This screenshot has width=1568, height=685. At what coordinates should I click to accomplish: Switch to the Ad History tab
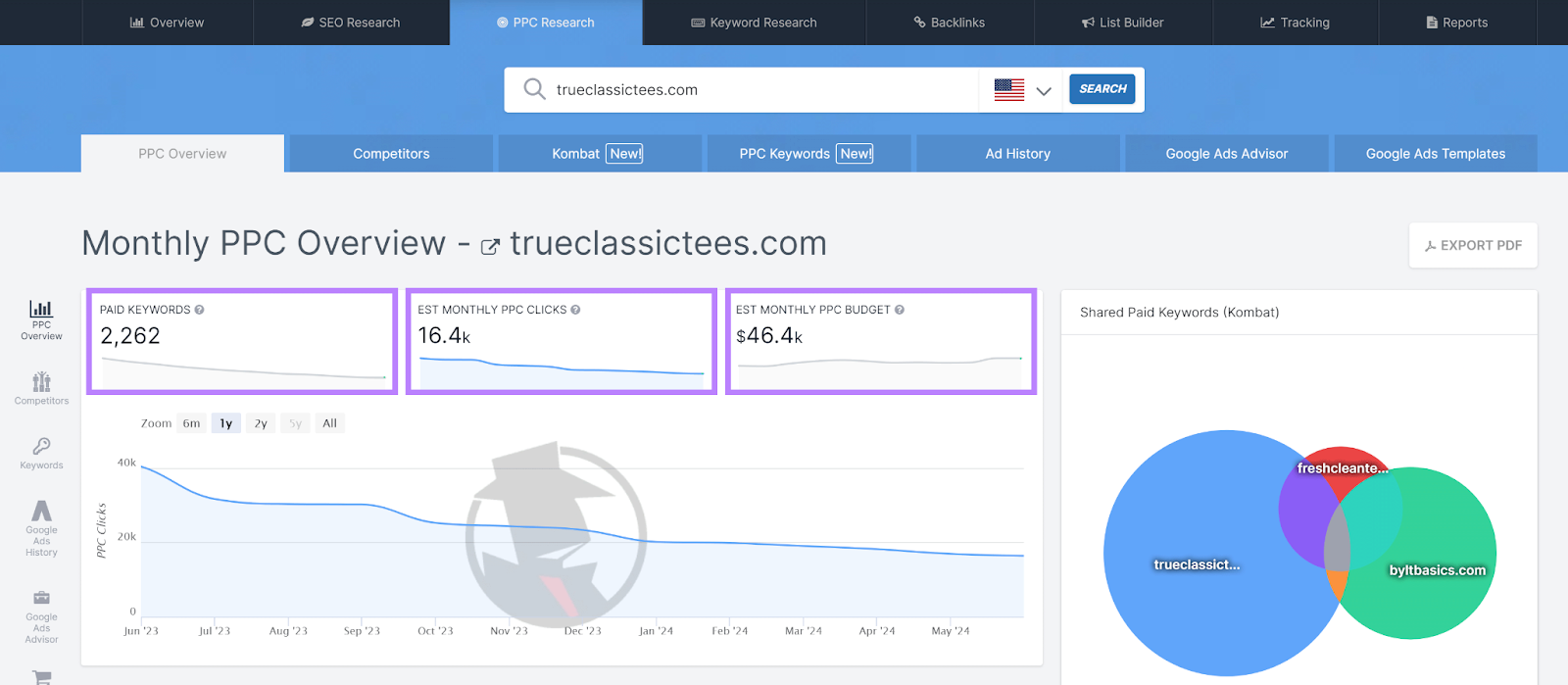pos(1017,154)
